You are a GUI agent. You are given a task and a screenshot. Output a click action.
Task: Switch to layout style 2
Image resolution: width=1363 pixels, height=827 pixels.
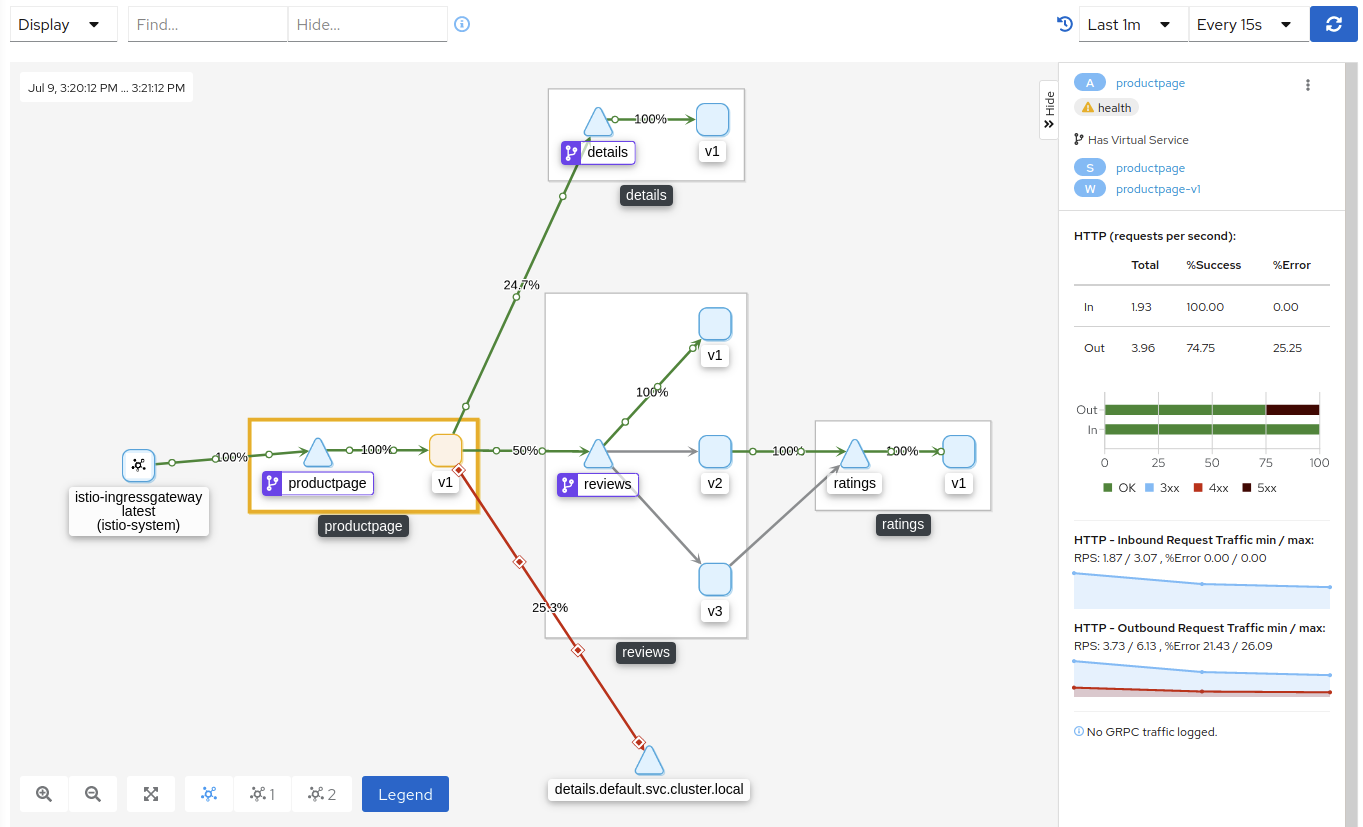[x=322, y=794]
